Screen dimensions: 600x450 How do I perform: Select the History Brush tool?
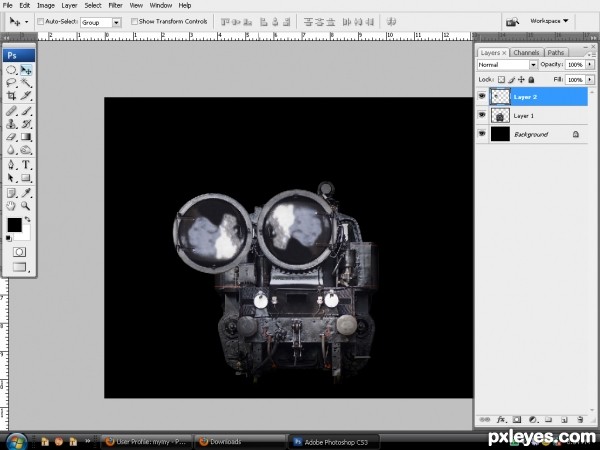(x=26, y=124)
